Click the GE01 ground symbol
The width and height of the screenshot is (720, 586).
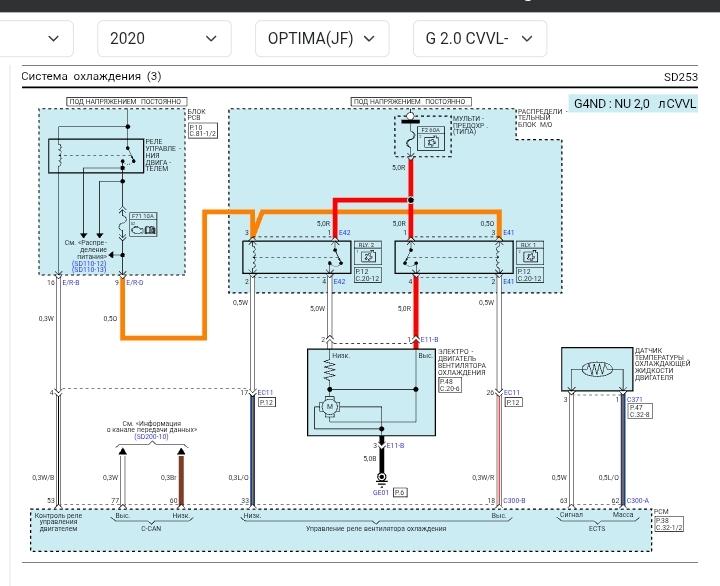381,479
